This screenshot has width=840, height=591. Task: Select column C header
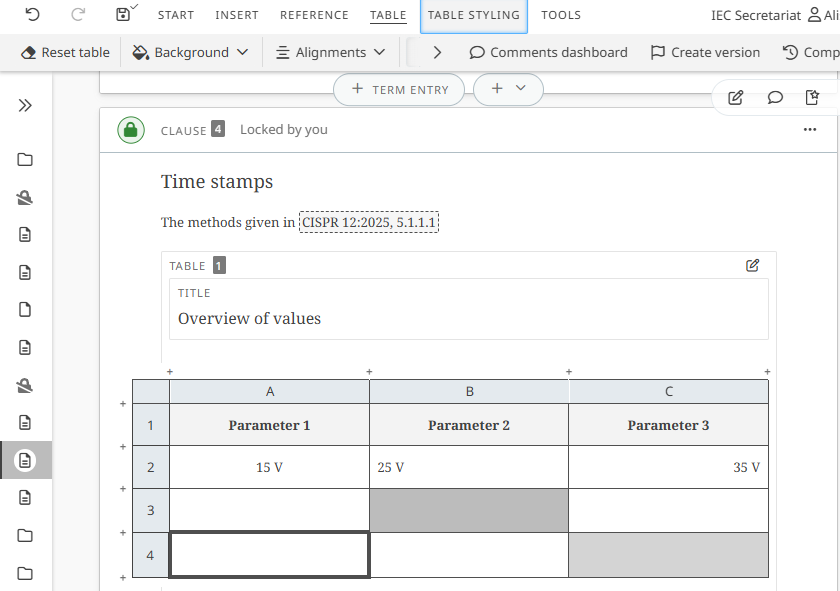(x=669, y=392)
